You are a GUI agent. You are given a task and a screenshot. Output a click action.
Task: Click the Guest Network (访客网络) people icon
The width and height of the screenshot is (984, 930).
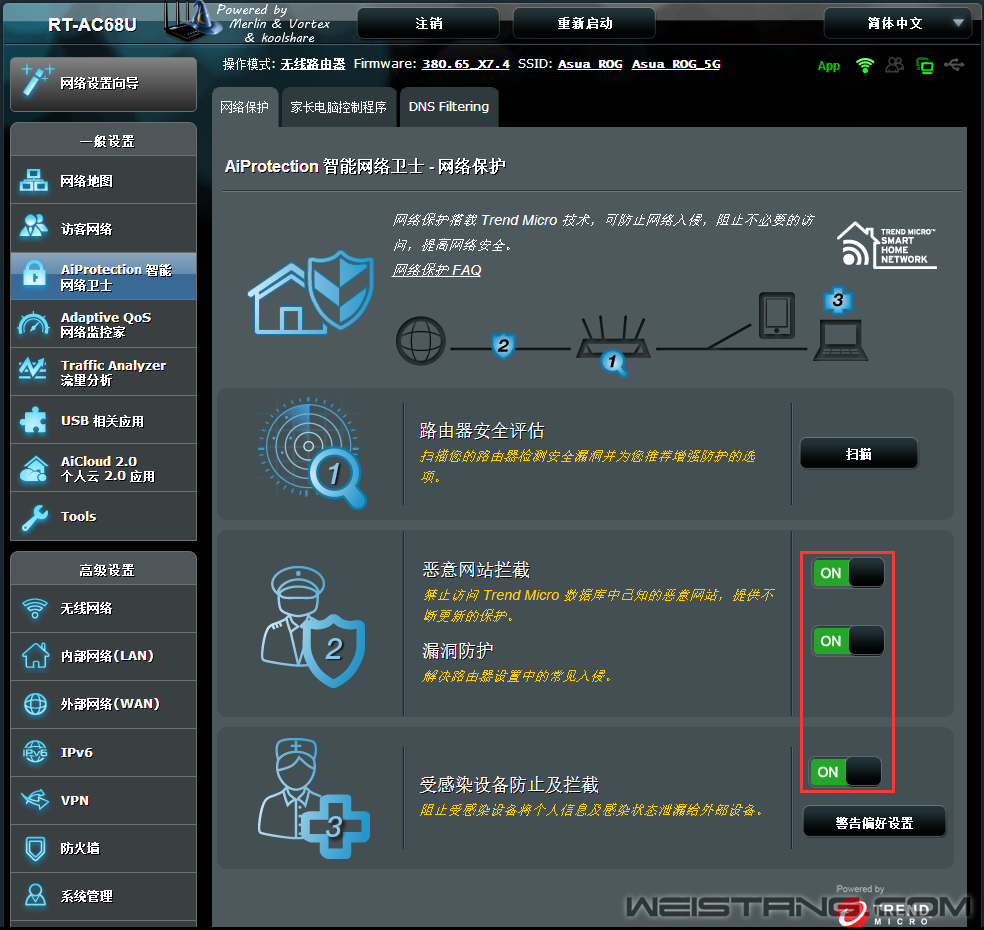point(34,227)
